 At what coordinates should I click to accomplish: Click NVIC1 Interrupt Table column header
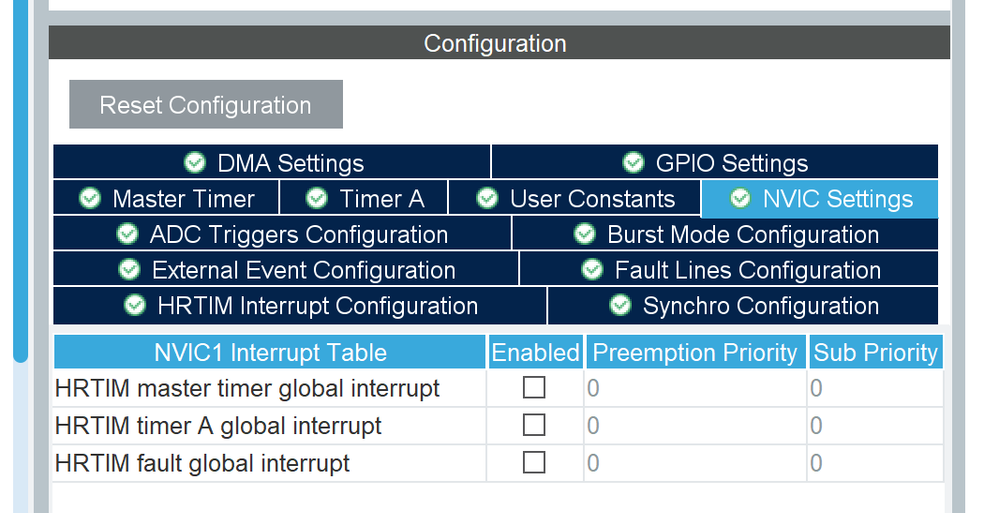[270, 352]
